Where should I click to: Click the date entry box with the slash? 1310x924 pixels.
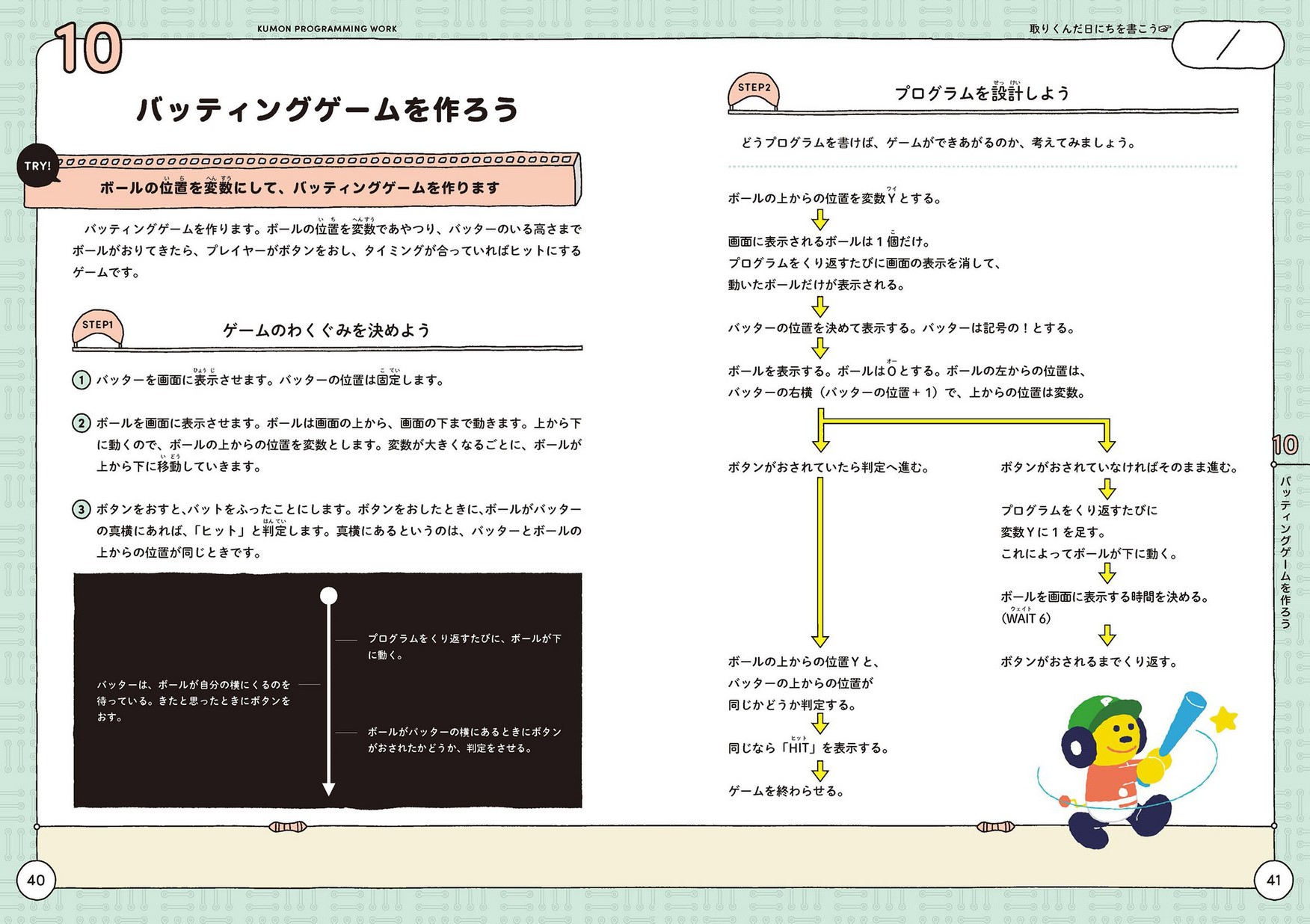pyautogui.click(x=1228, y=46)
